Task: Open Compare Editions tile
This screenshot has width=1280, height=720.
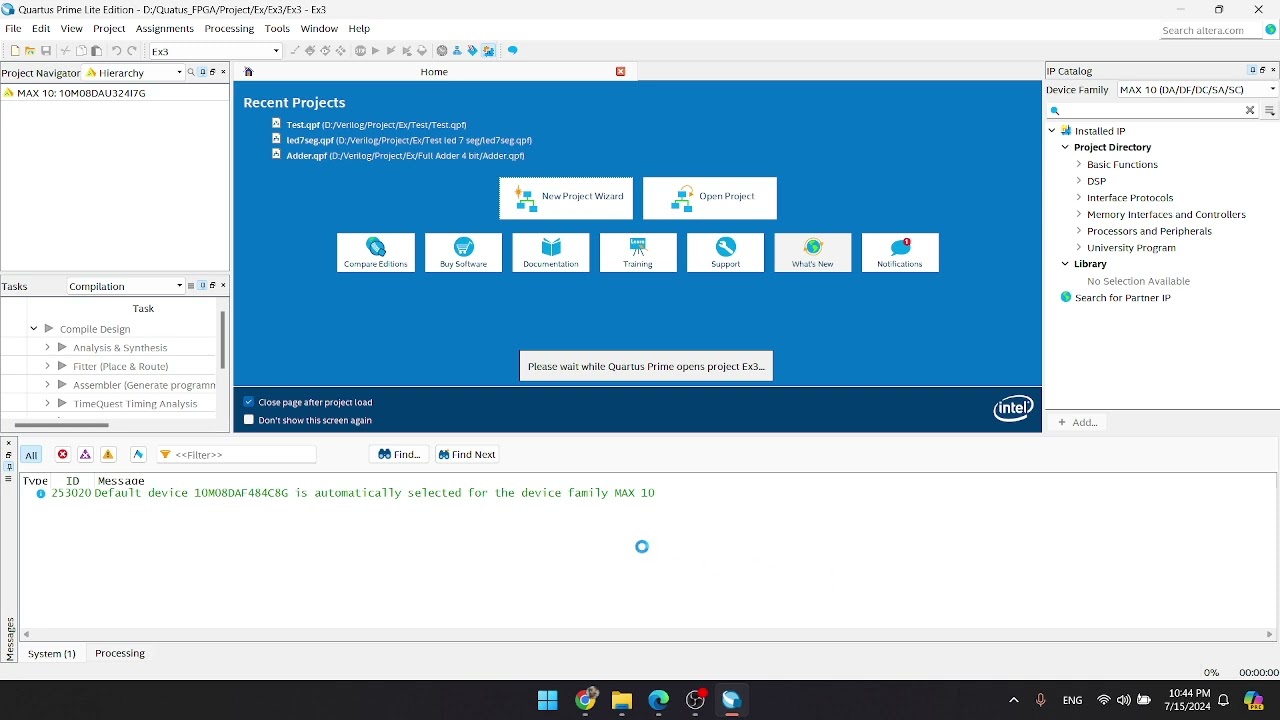Action: [376, 253]
